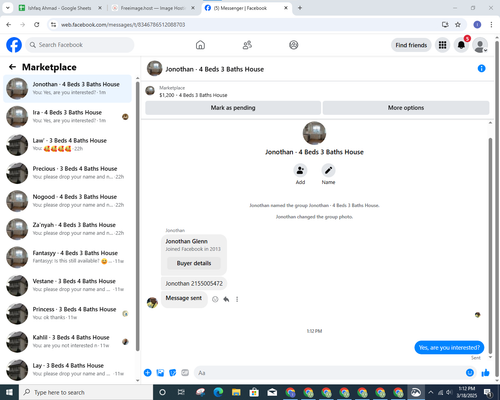Open Ira - 4 Beds 3 Baths conversation
Viewport: 500px width, 400px height.
[67, 116]
